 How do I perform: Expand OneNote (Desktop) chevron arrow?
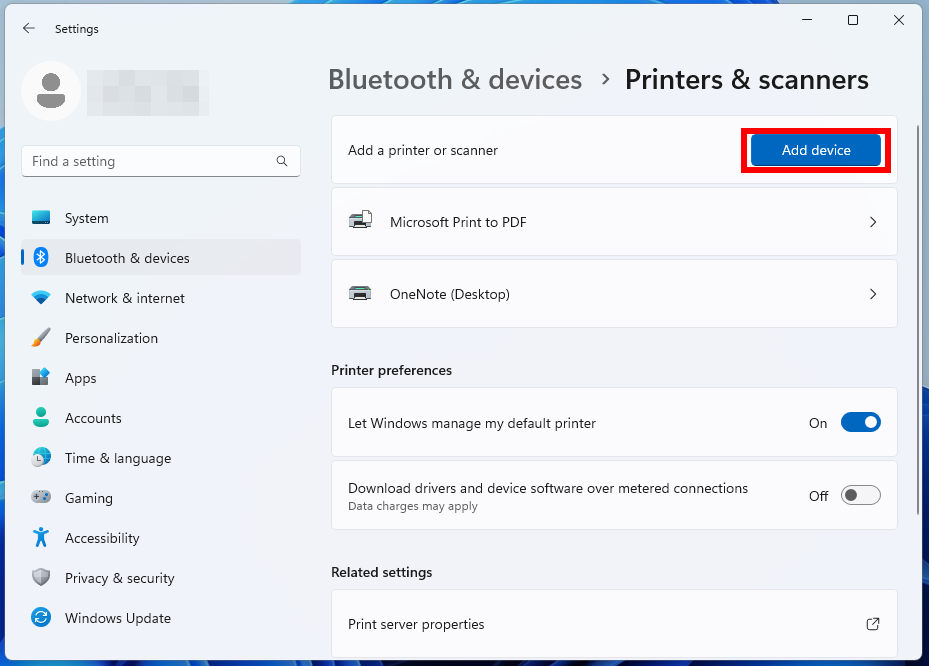tap(873, 294)
